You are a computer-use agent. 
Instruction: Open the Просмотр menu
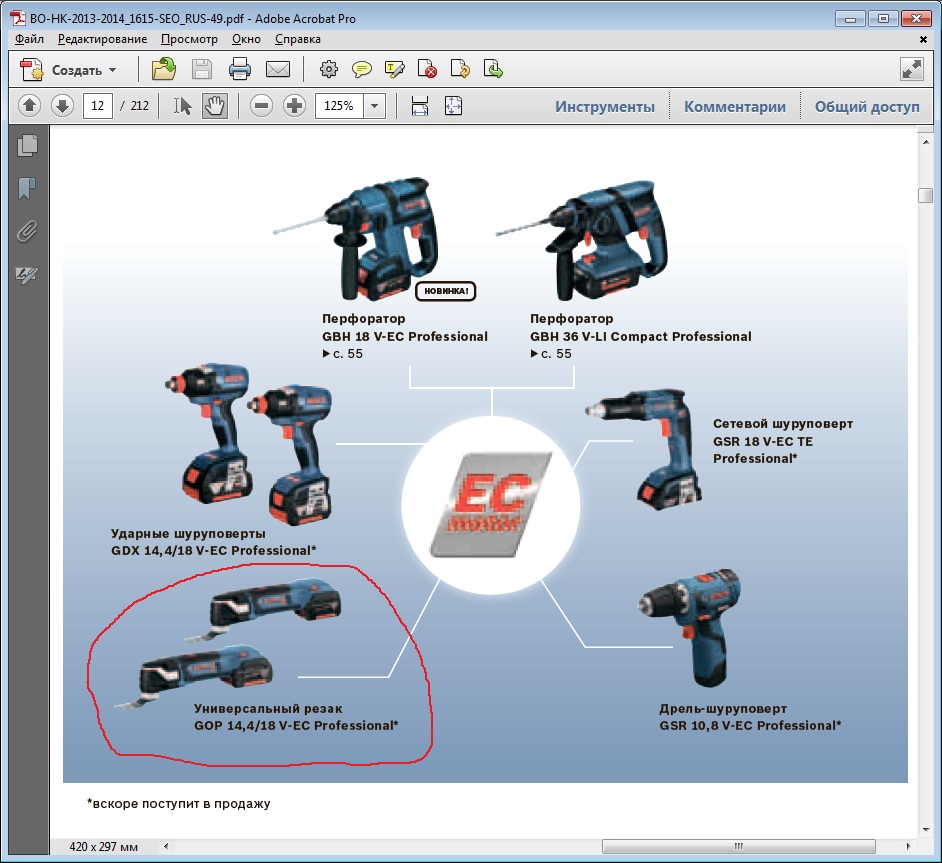click(x=189, y=39)
